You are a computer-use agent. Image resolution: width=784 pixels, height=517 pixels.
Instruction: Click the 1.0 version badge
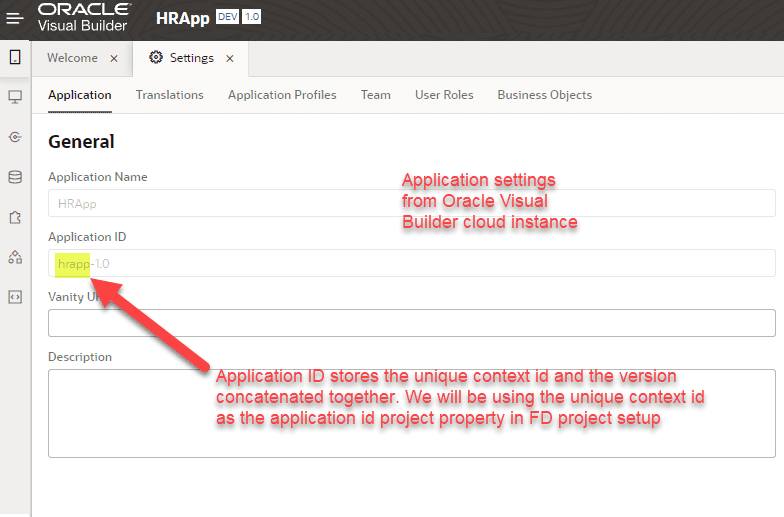coord(252,16)
